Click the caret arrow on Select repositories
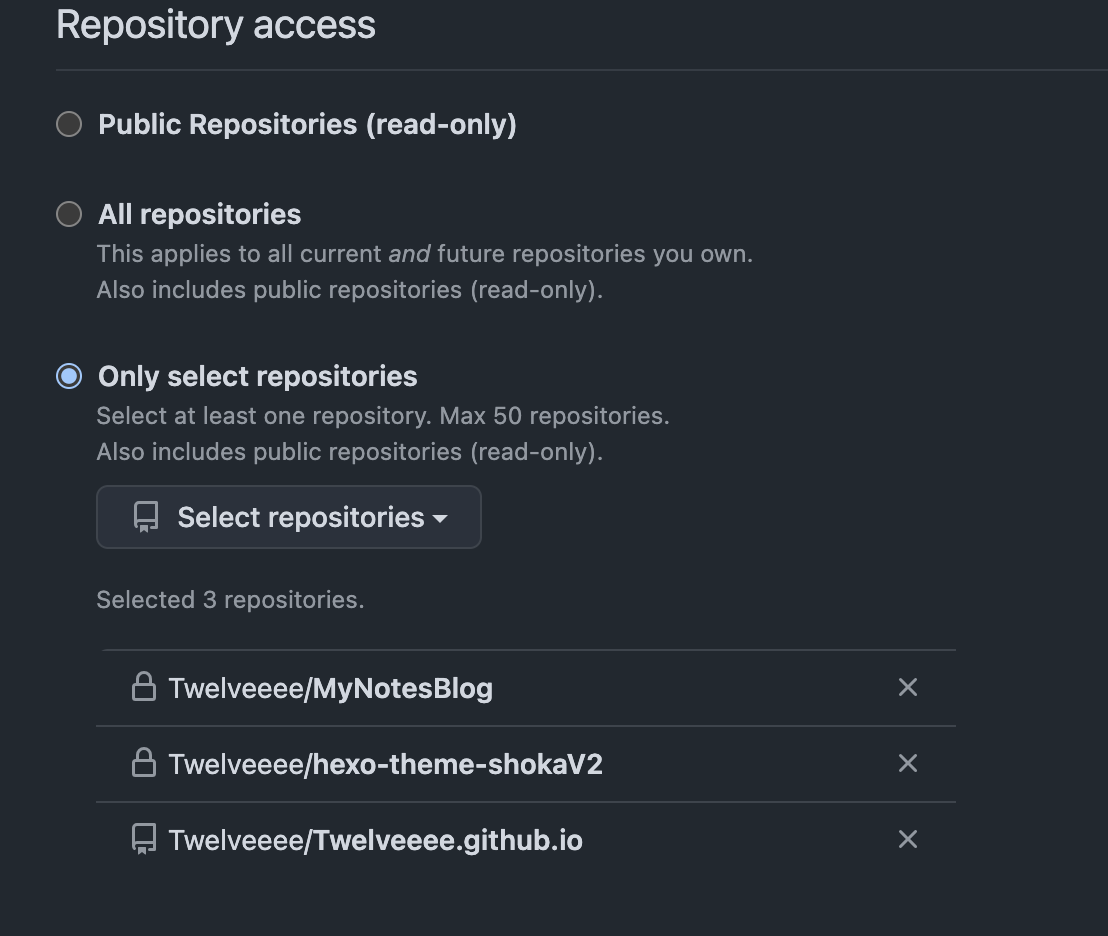 pyautogui.click(x=440, y=518)
